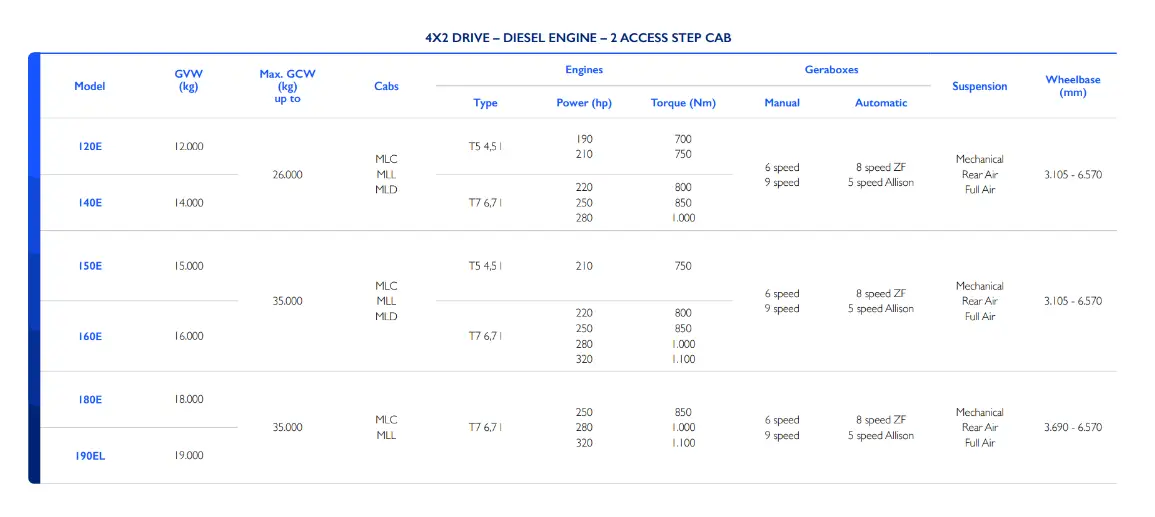1155x517 pixels.
Task: Click the Model column header
Action: (90, 86)
